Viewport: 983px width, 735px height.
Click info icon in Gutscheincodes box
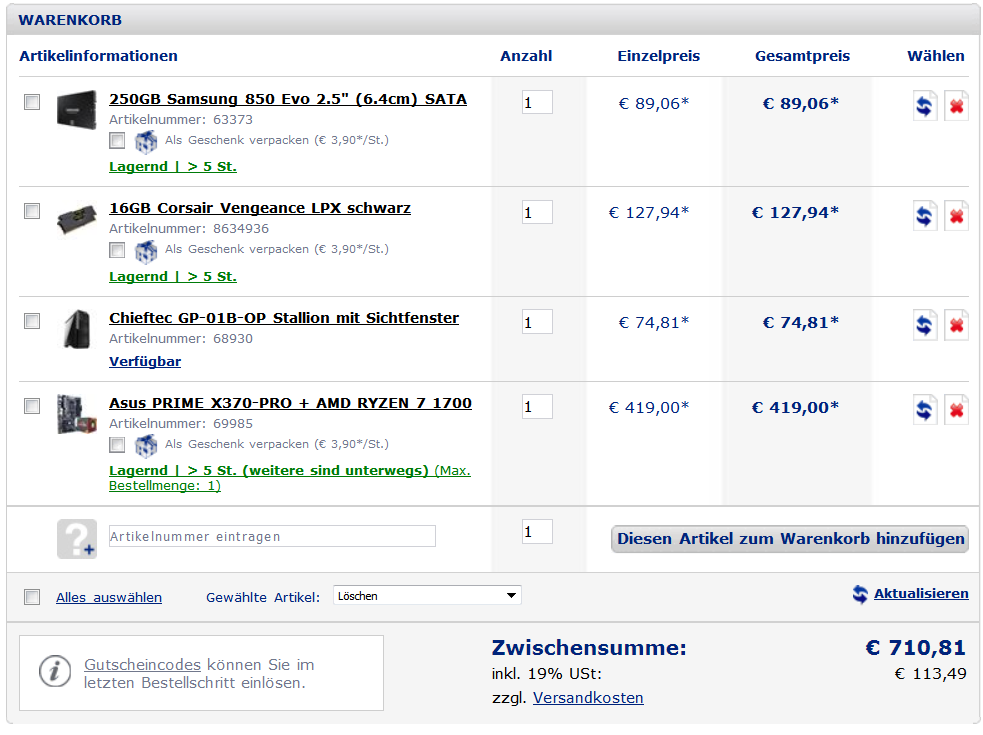click(55, 672)
